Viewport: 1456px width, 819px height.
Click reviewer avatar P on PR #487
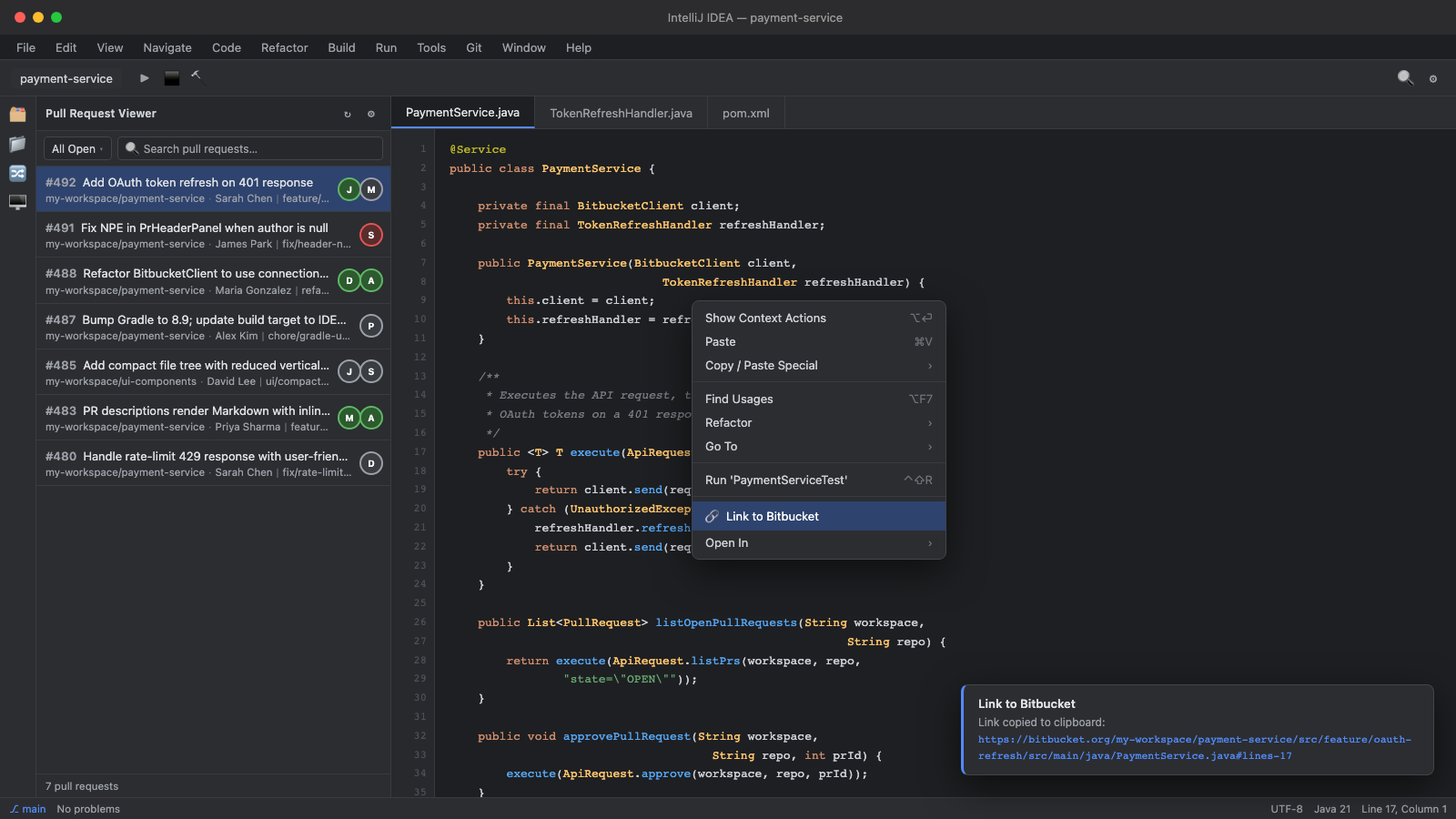coord(371,326)
